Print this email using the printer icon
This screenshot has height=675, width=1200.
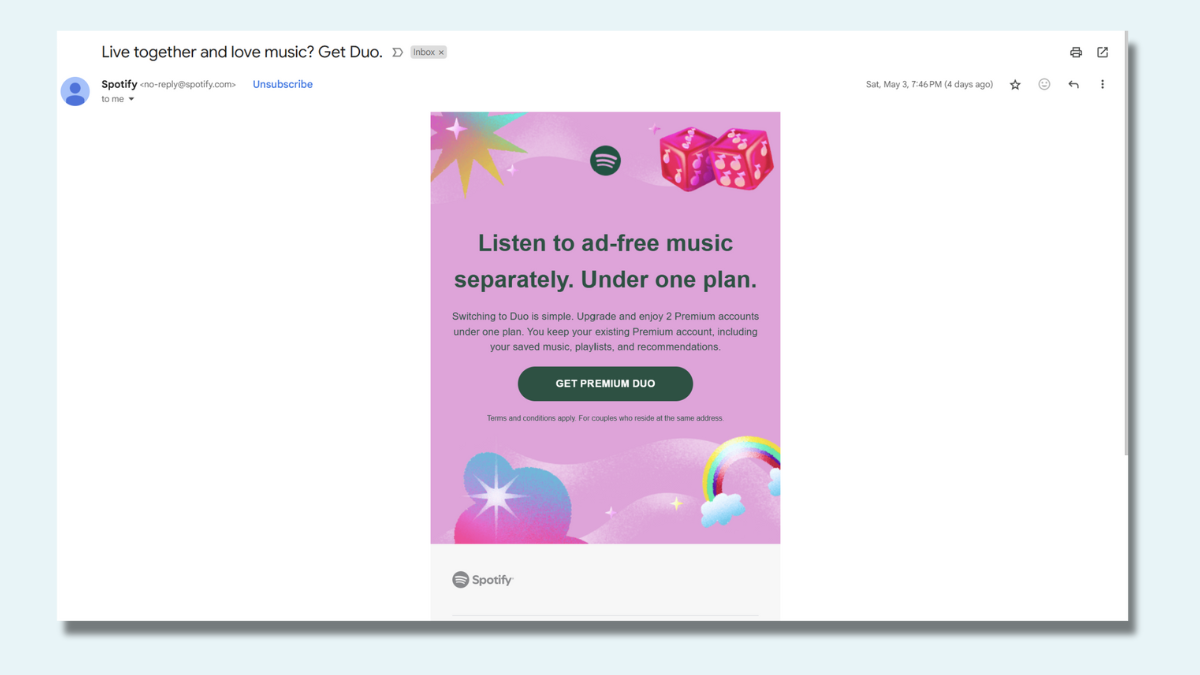1075,52
